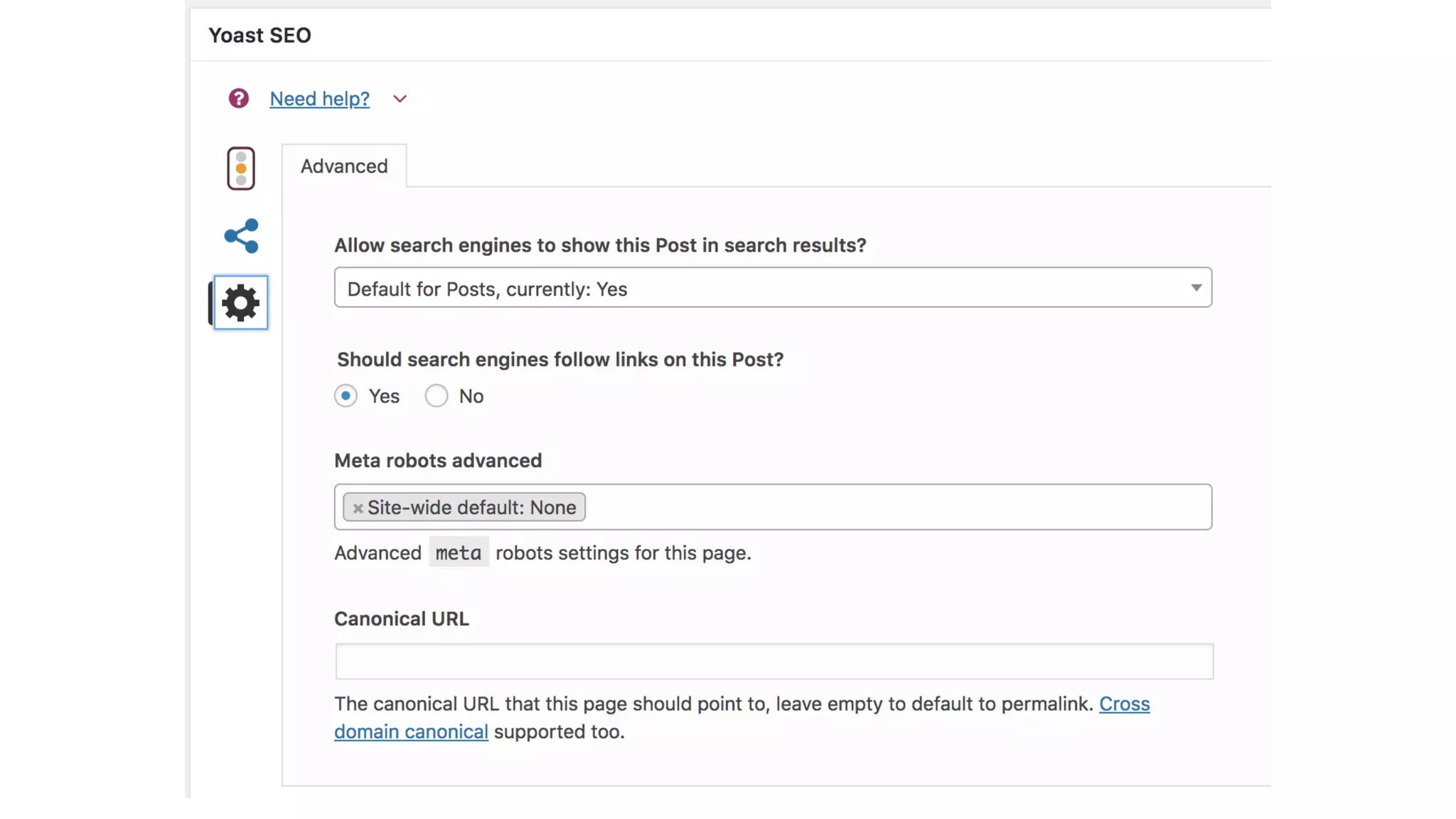Click the Need help? link
This screenshot has width=1456, height=819.
319,99
